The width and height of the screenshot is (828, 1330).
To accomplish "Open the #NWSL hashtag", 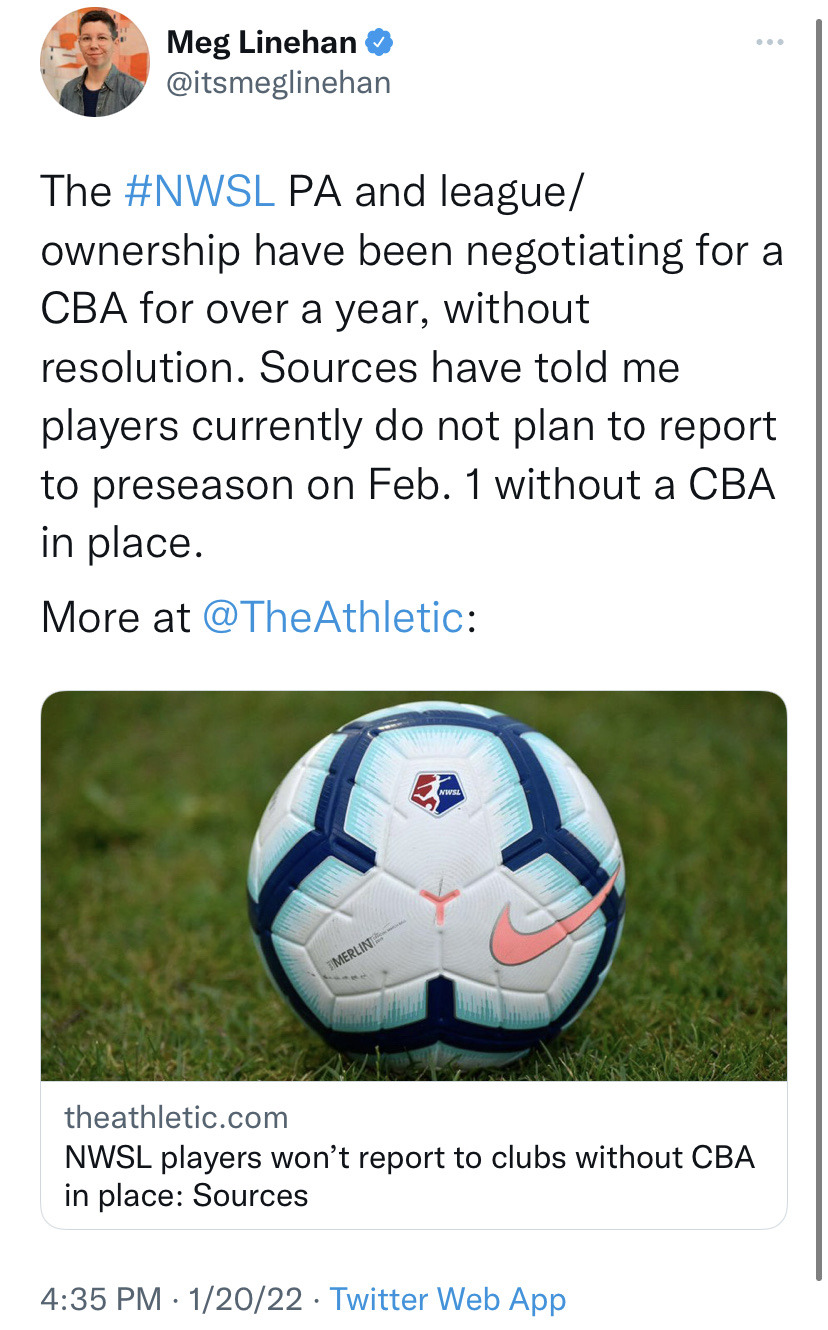I will 200,192.
